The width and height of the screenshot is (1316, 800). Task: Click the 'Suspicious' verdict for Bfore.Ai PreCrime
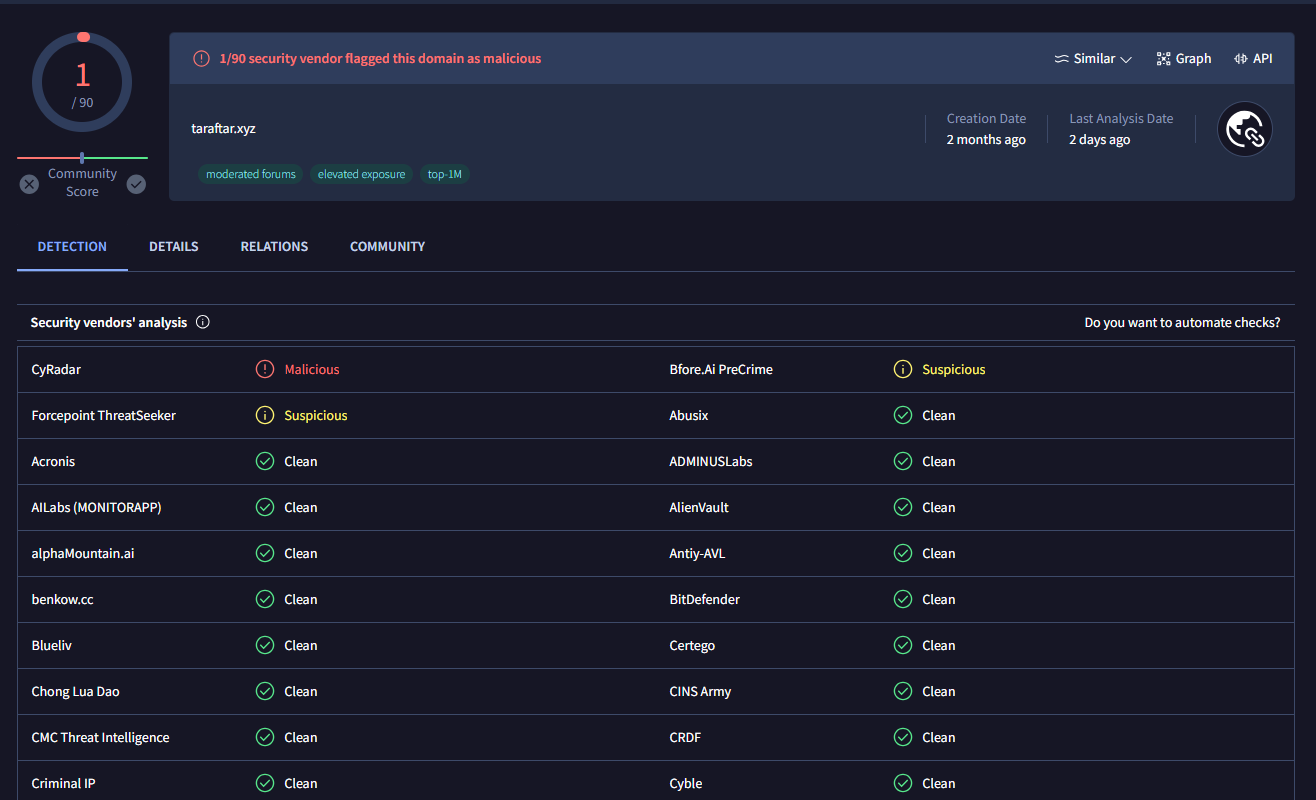(954, 369)
